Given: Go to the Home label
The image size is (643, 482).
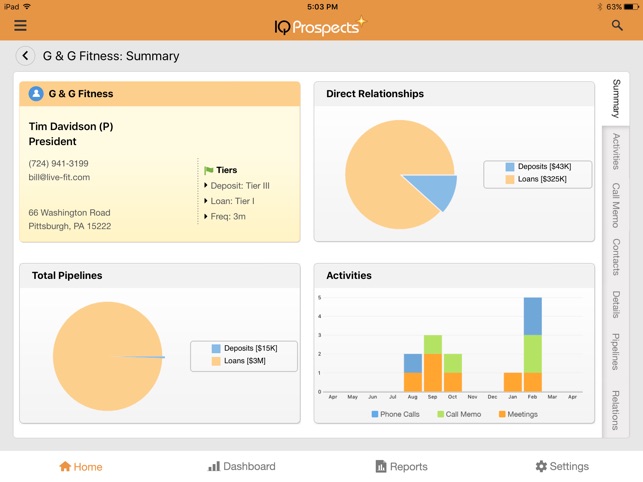Looking at the screenshot, I should pos(88,467).
